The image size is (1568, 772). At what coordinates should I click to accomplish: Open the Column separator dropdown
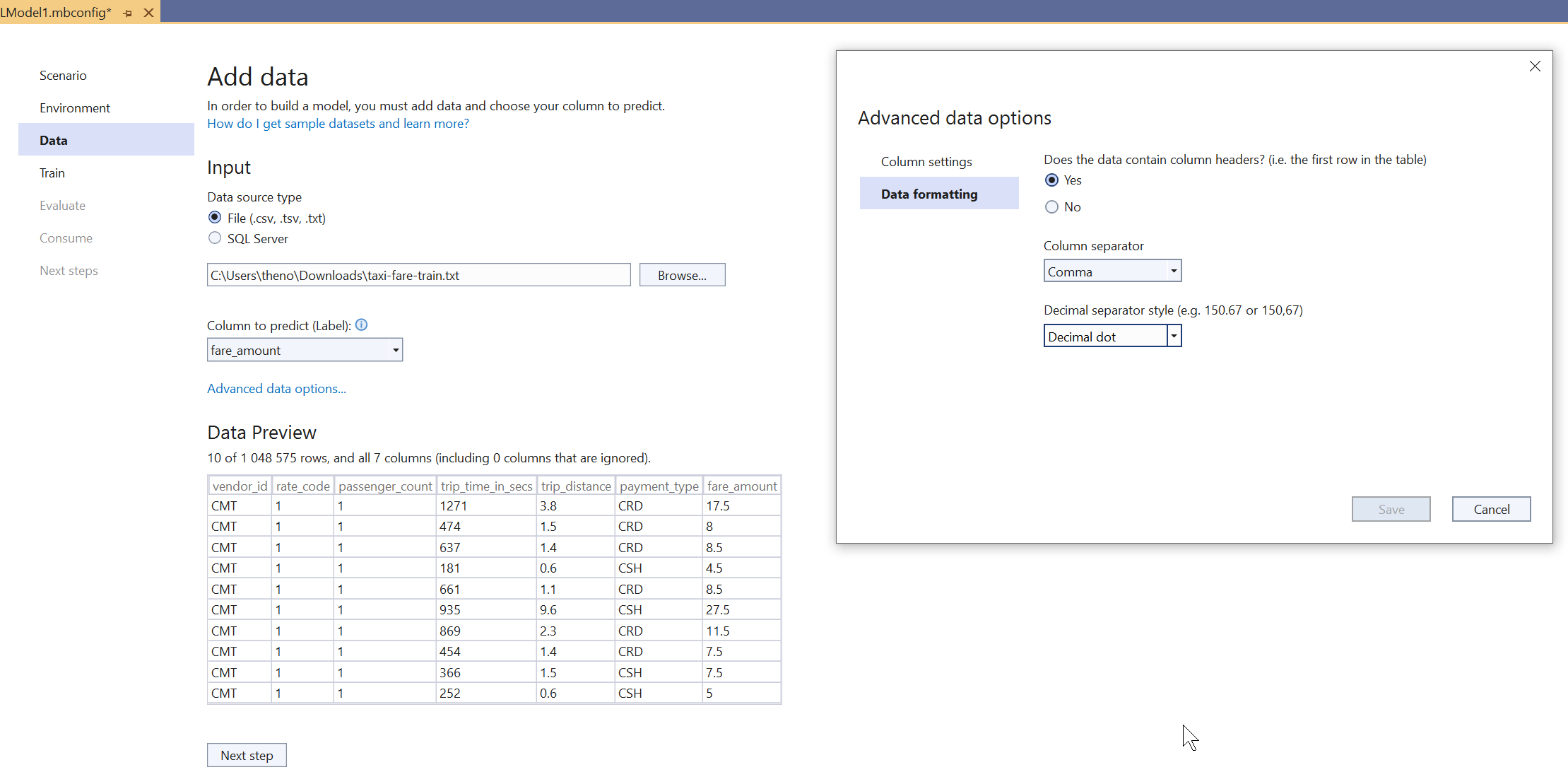coord(1112,271)
